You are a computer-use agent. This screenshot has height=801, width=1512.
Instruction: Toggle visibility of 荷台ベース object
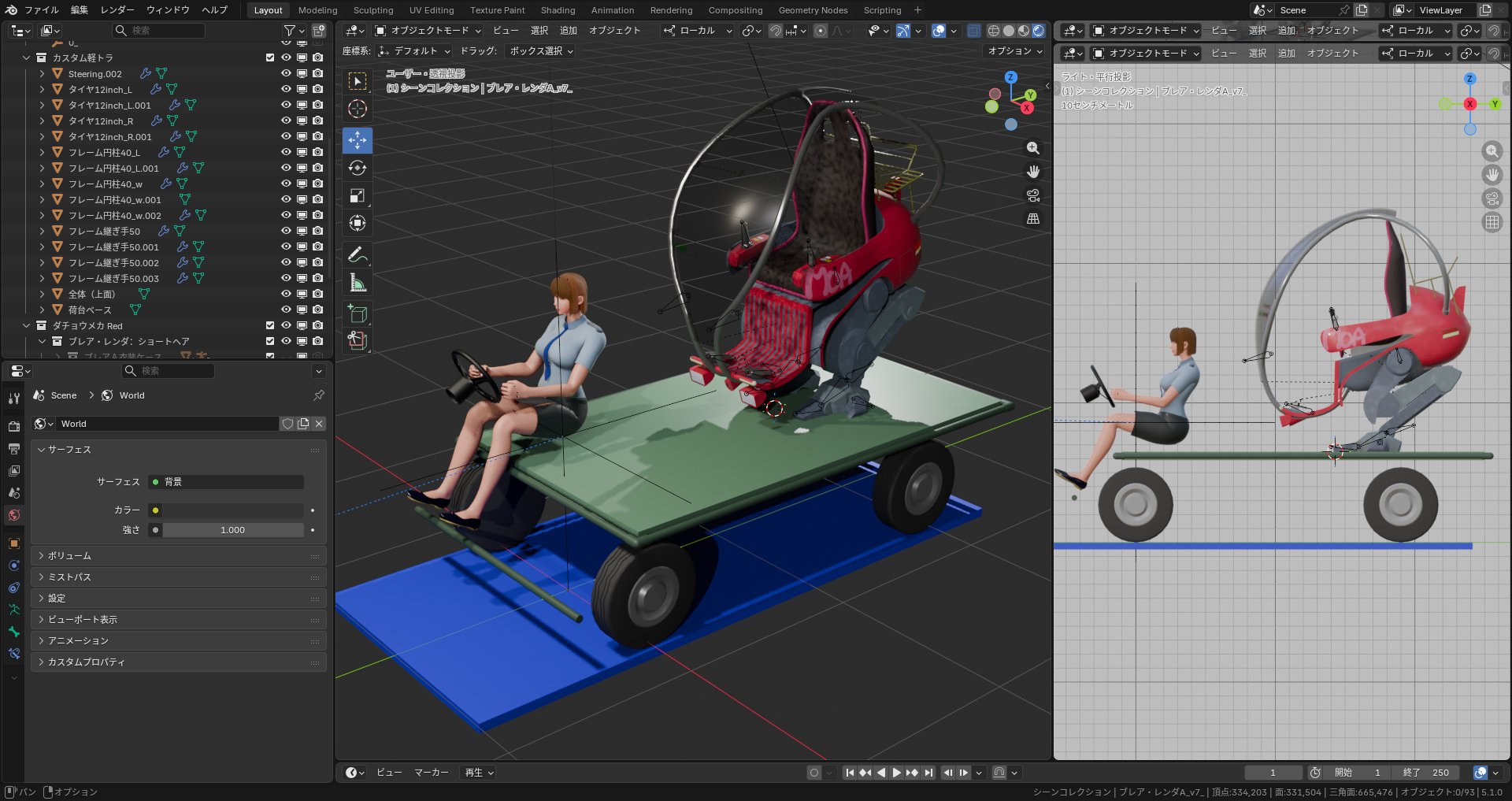(x=286, y=310)
